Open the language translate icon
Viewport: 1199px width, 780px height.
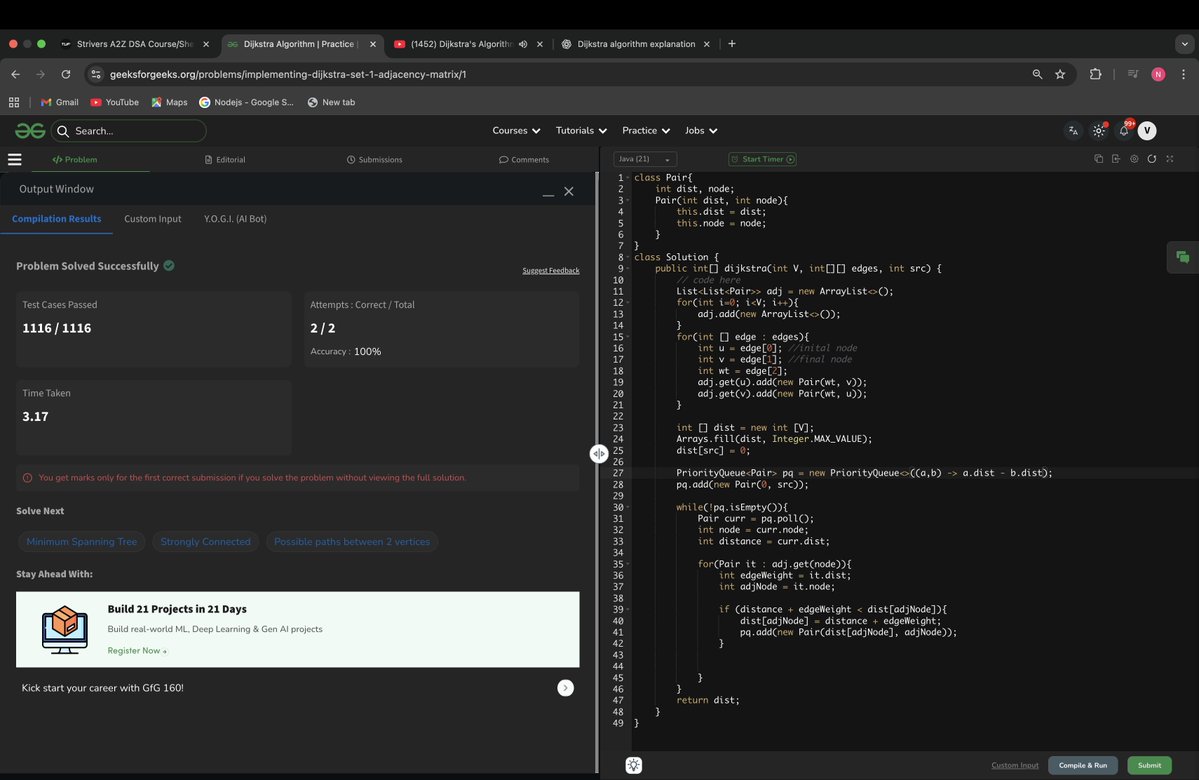[1074, 131]
